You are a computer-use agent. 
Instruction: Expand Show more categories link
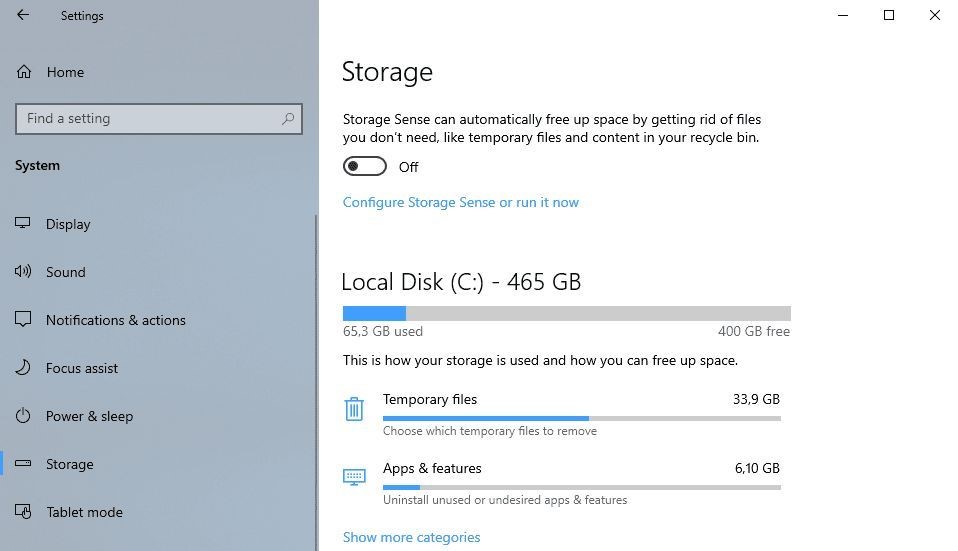pyautogui.click(x=412, y=537)
